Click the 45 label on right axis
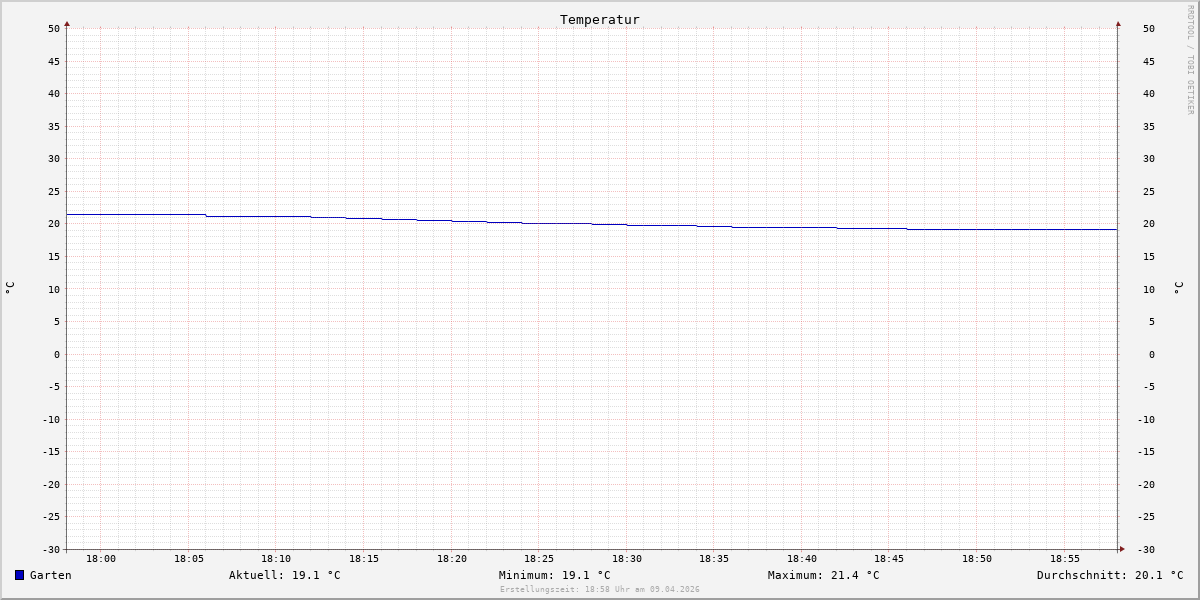The width and height of the screenshot is (1200, 600). pyautogui.click(x=1149, y=61)
